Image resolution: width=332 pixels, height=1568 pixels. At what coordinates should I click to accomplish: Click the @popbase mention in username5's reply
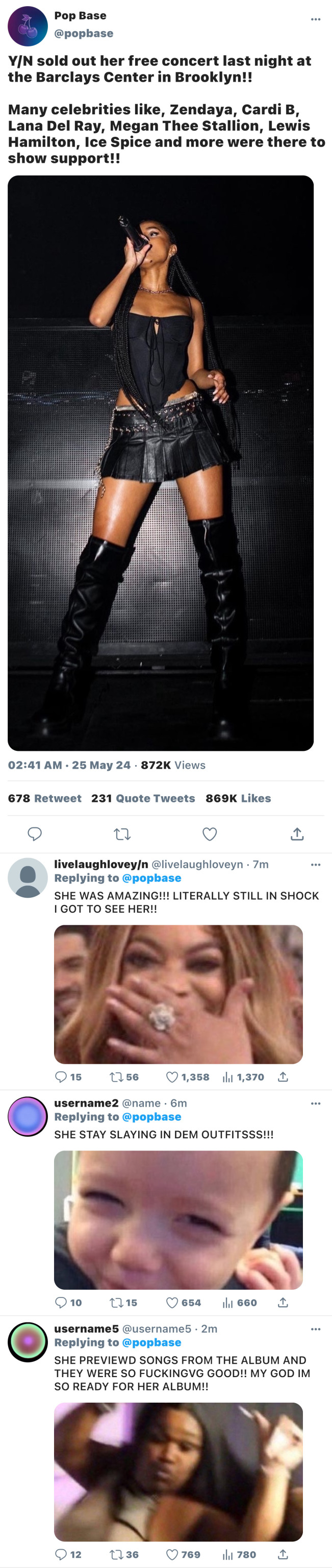[151, 1342]
